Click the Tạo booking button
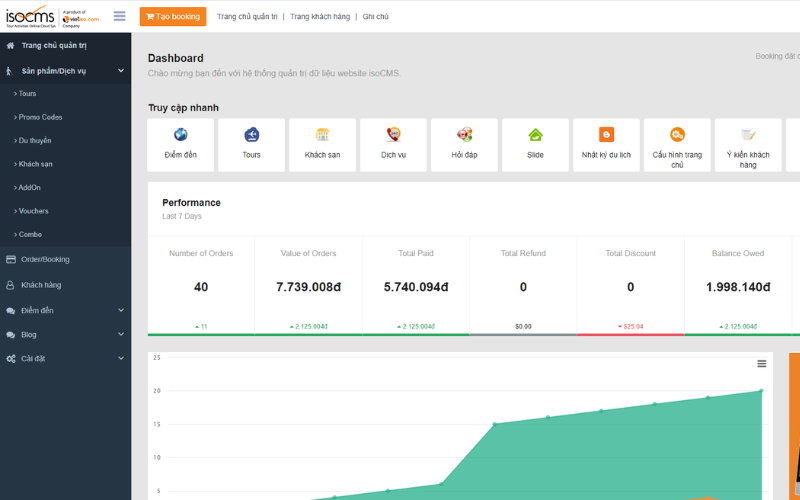800x500 pixels. [x=173, y=16]
